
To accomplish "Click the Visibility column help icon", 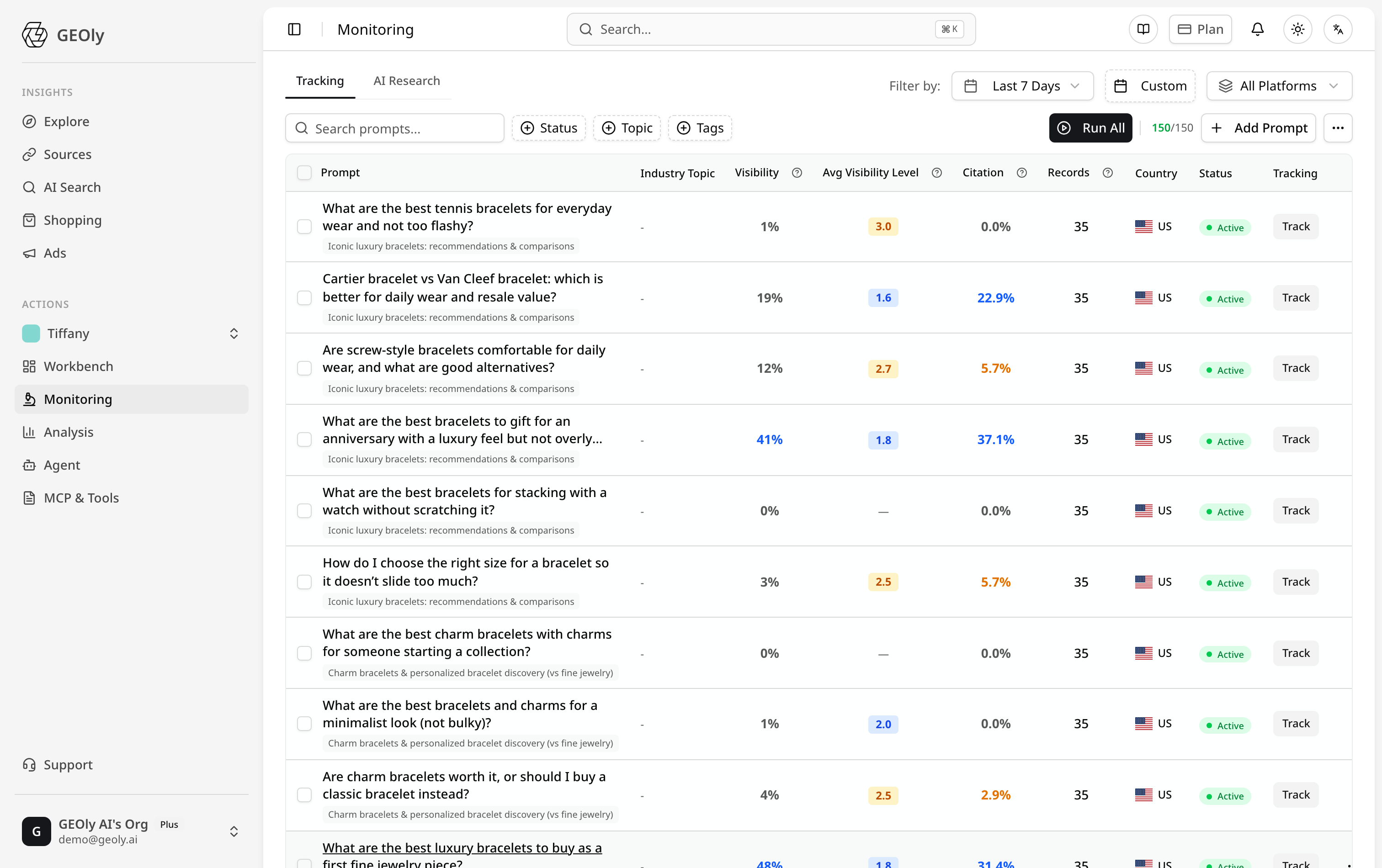I will point(797,173).
